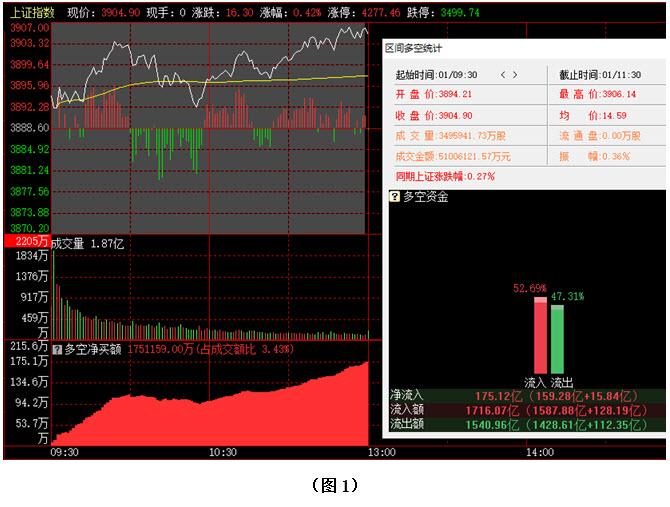Viewport: 670px width, 507px height.
Task: Select the 流出额 row in the table
Action: pos(524,424)
